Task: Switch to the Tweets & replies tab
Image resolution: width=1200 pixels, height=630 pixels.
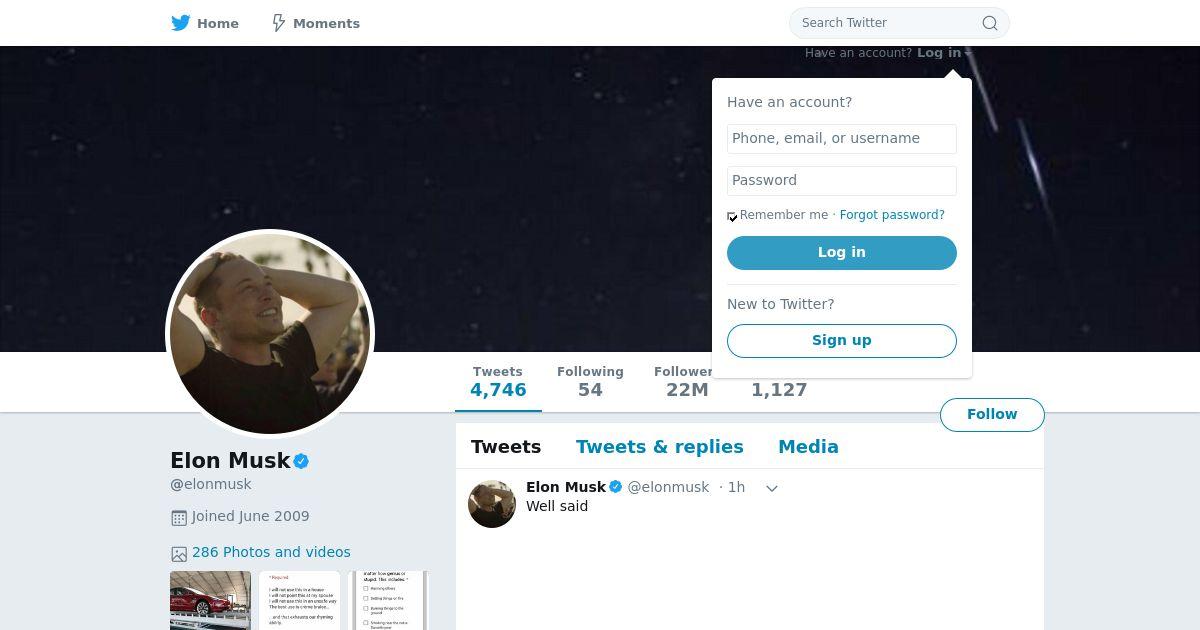Action: pyautogui.click(x=660, y=447)
